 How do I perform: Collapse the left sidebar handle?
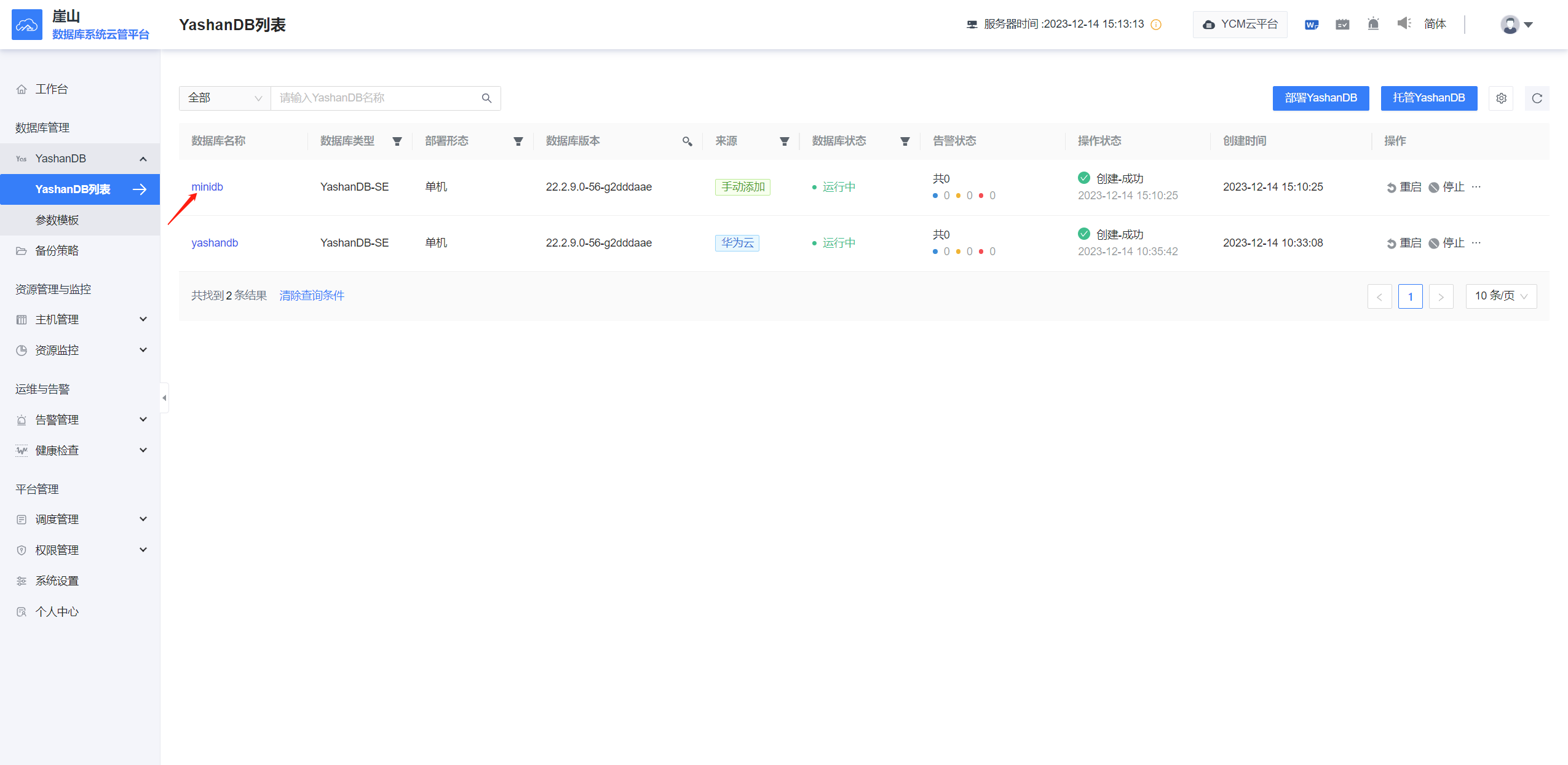point(164,398)
